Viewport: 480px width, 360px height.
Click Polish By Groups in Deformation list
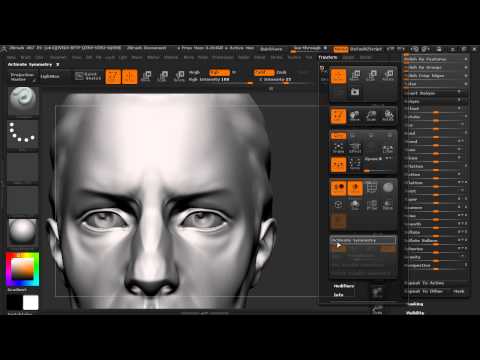(x=436, y=68)
